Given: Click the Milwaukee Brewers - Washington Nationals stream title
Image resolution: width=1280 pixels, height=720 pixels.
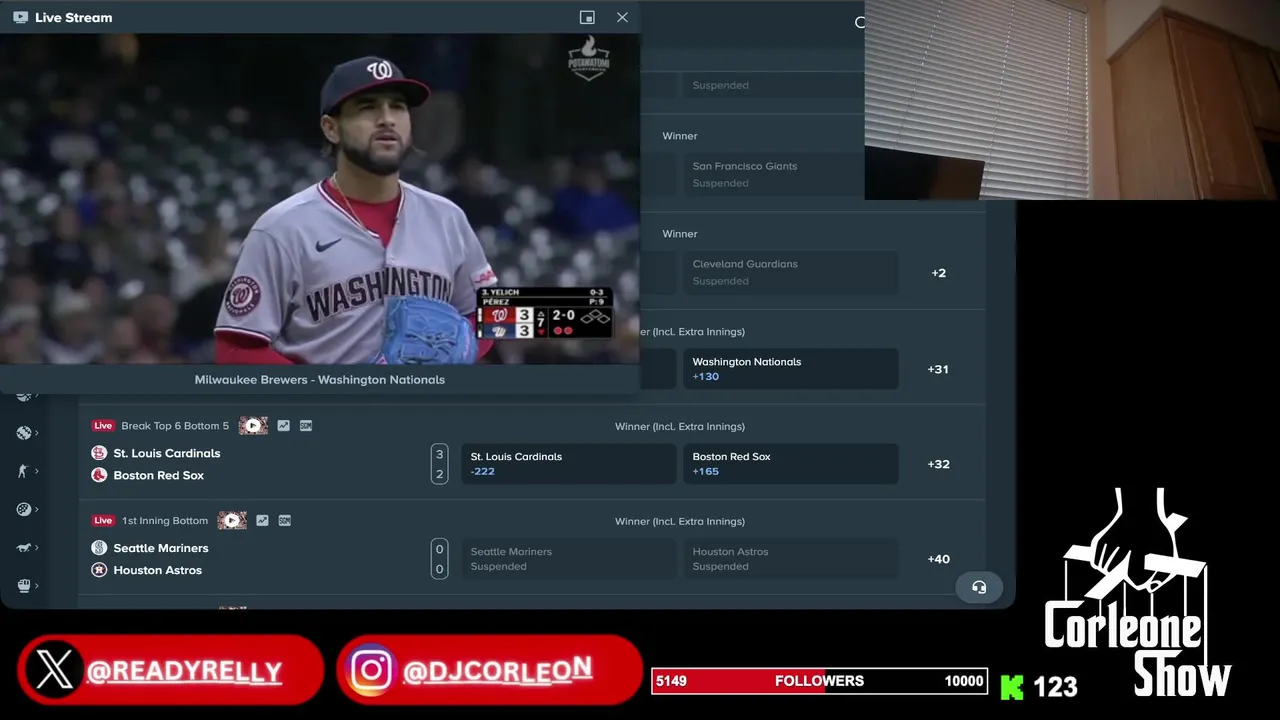Looking at the screenshot, I should pyautogui.click(x=320, y=380).
